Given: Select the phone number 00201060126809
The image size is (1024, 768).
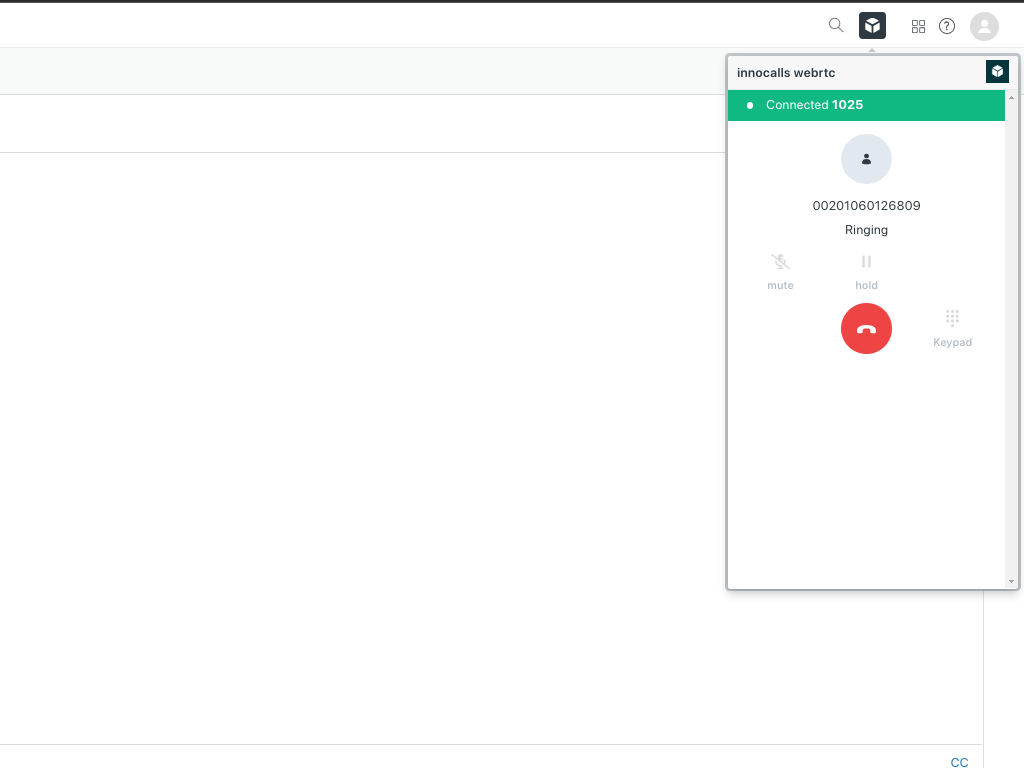Looking at the screenshot, I should [x=866, y=206].
